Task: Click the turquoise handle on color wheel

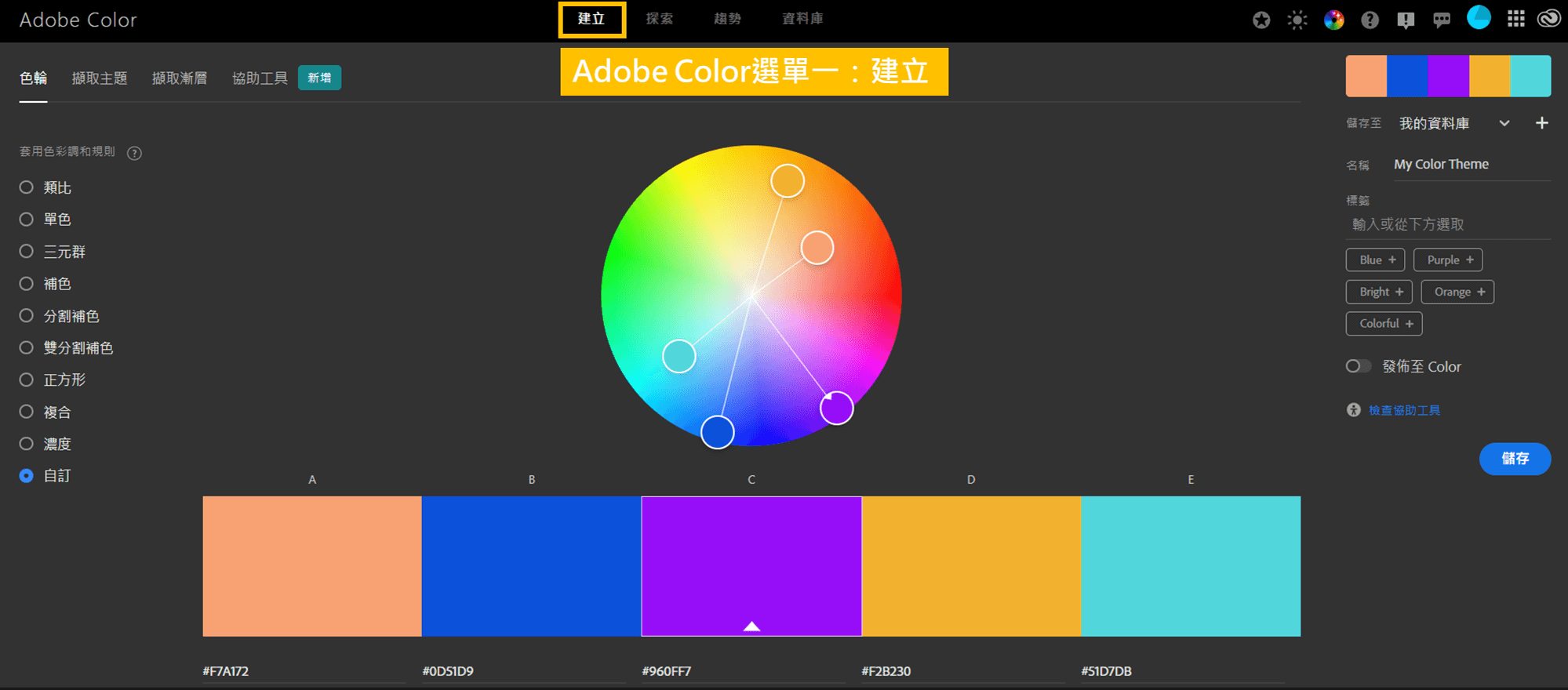Action: pyautogui.click(x=679, y=356)
